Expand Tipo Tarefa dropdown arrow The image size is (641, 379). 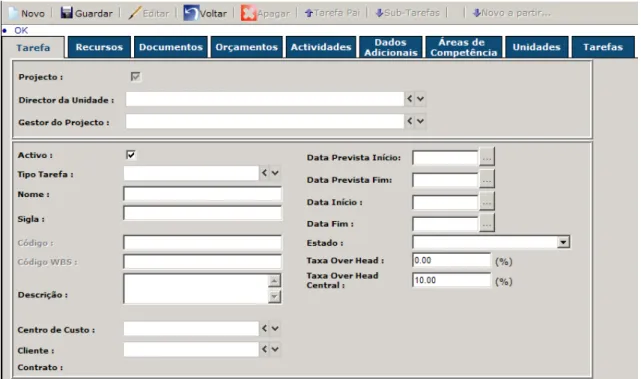click(275, 173)
